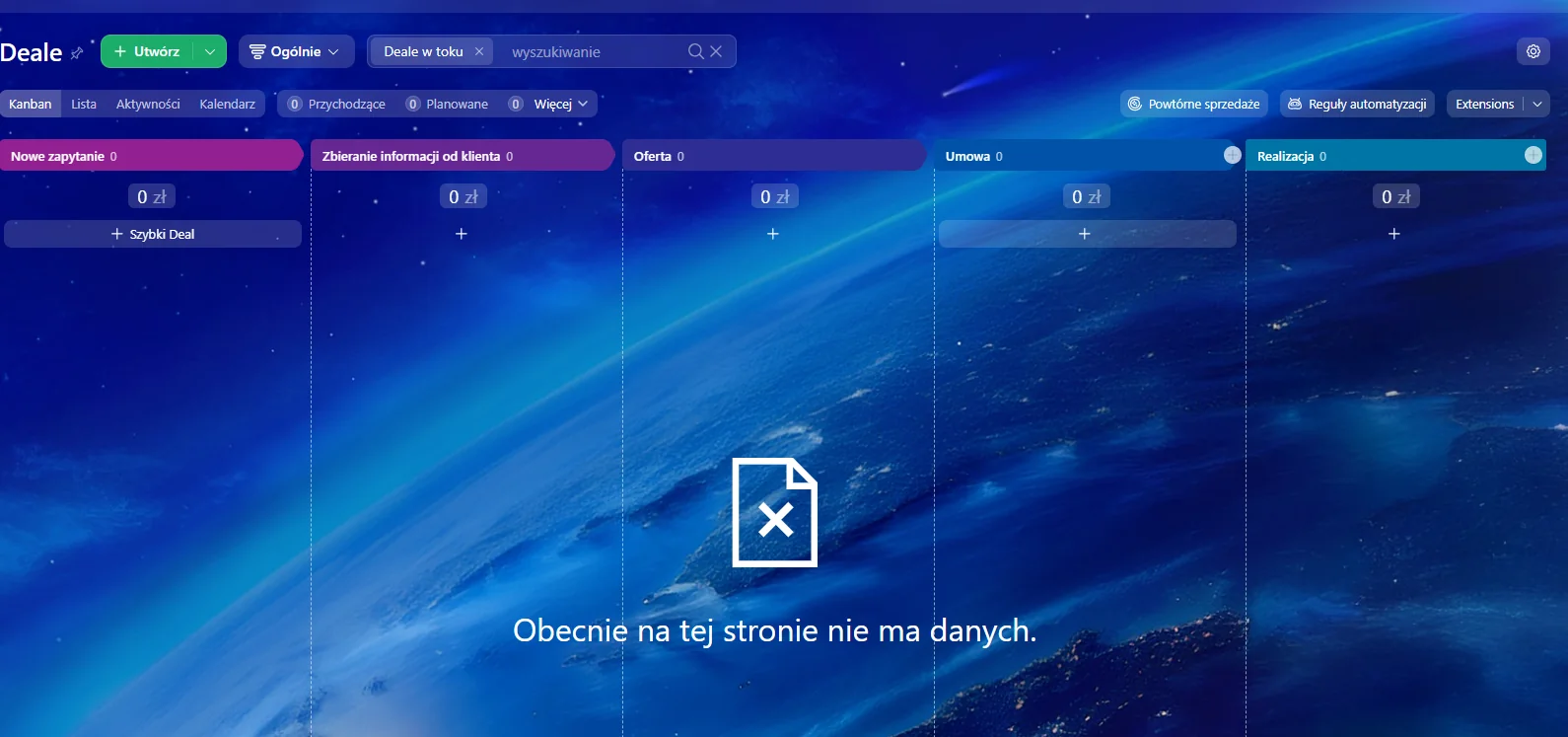The width and height of the screenshot is (1568, 737).
Task: Click '0 zł' total in Nowe zapytanie column
Action: coord(152,197)
